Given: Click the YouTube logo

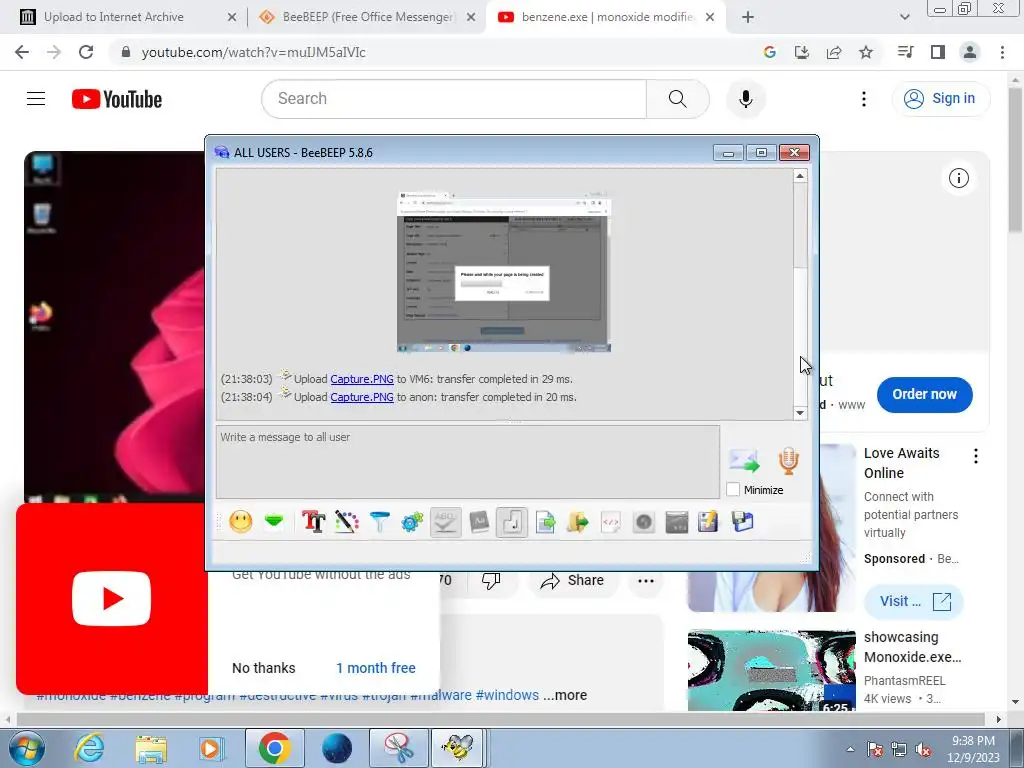Looking at the screenshot, I should tap(117, 99).
